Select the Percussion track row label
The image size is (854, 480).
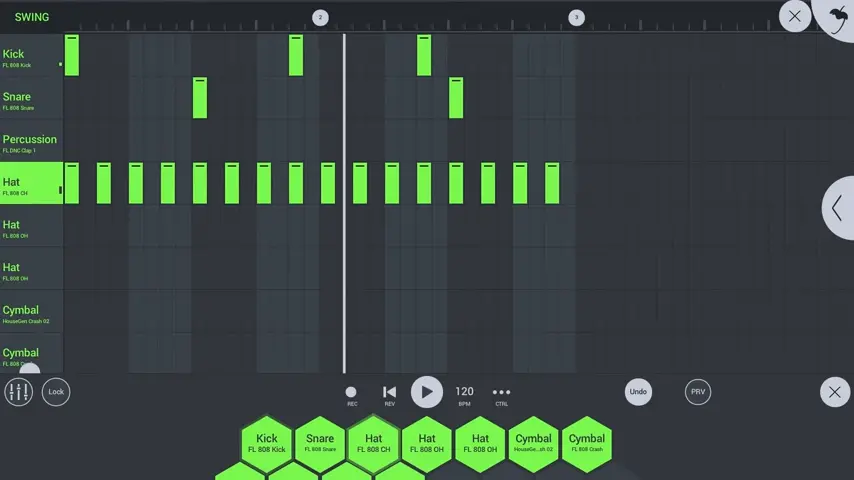[31, 141]
